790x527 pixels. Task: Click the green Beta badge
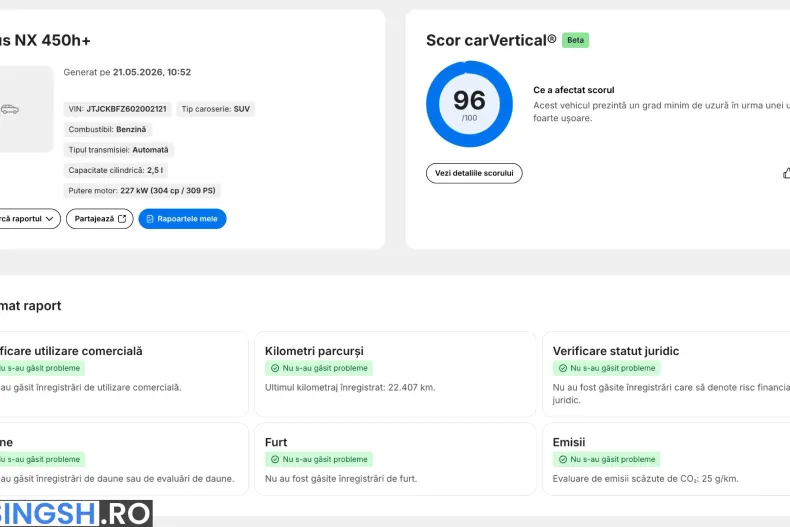pyautogui.click(x=575, y=40)
